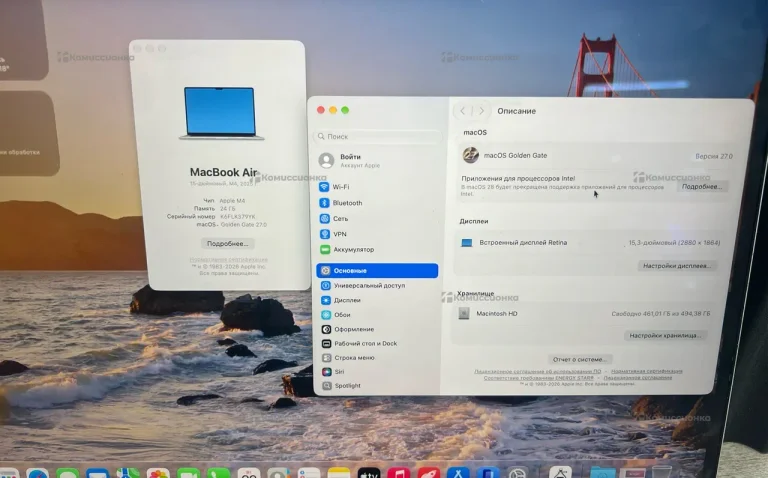Viewport: 768px width, 478px height.
Task: Click the Apple M4 chip value
Action: tap(232, 201)
